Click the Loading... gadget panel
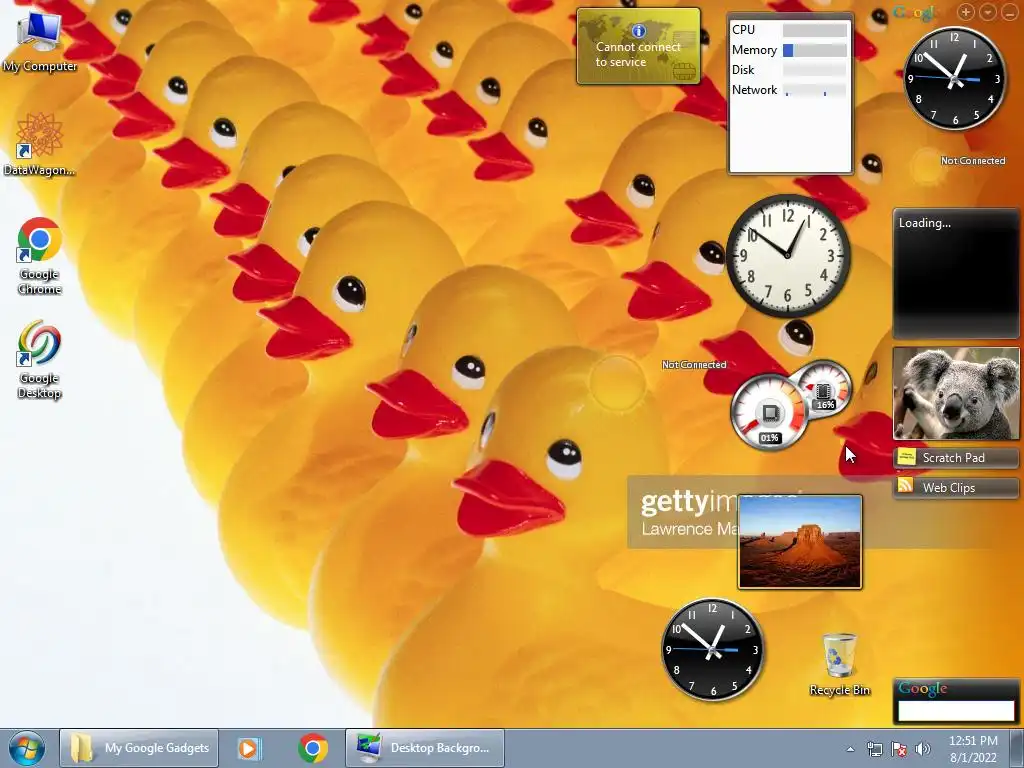 [x=956, y=273]
